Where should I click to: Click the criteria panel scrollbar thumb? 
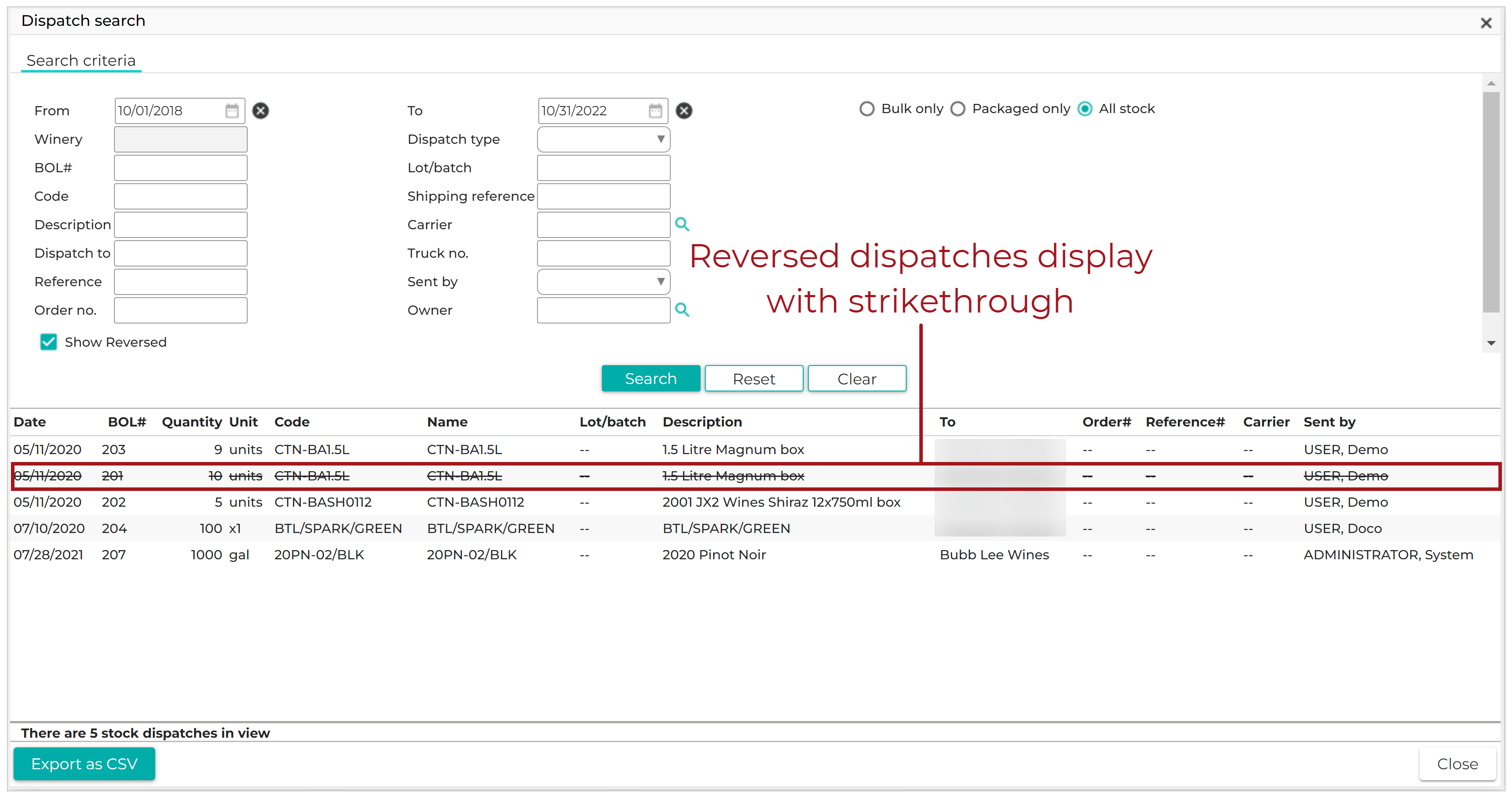point(1491,202)
